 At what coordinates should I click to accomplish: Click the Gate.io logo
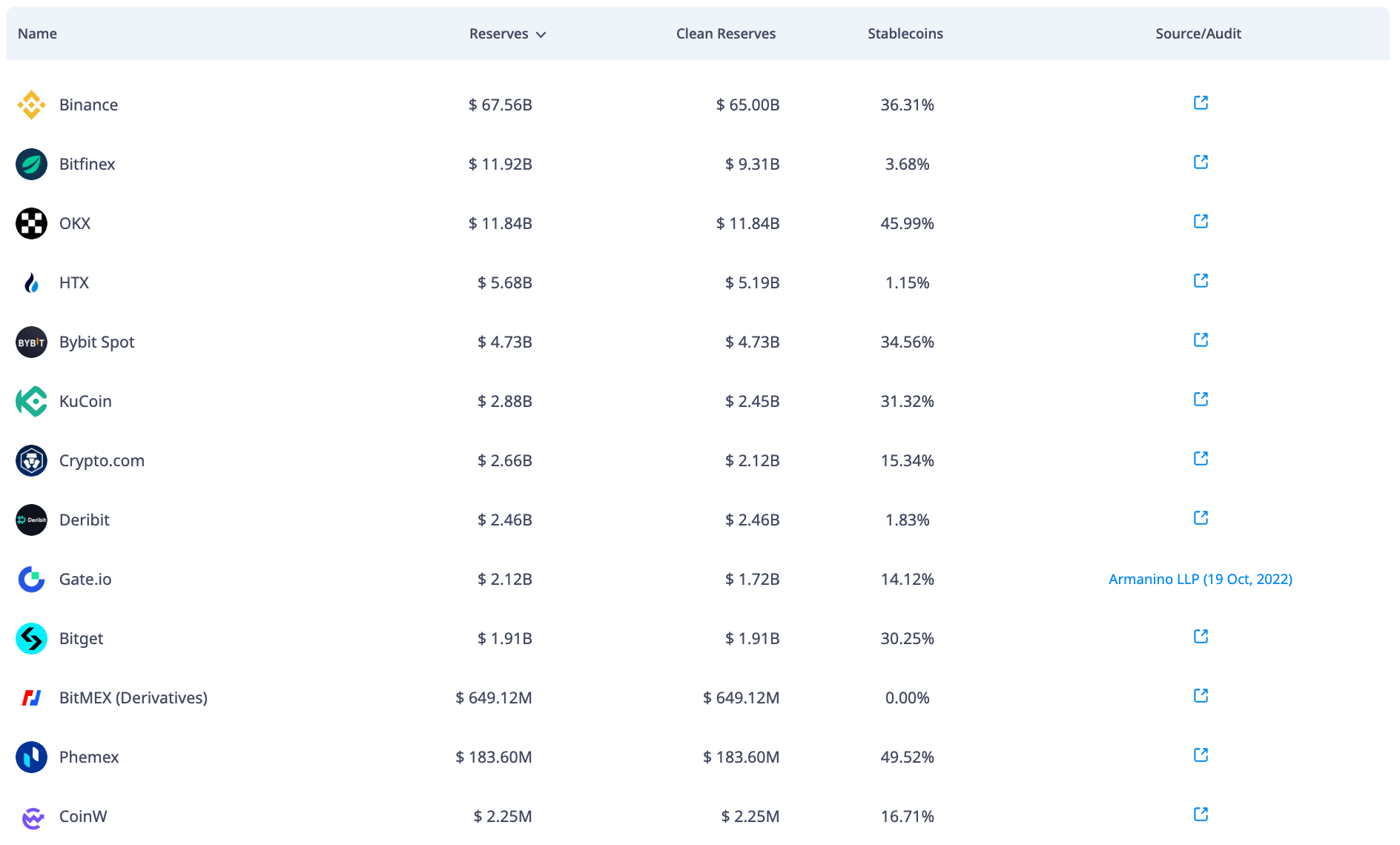click(x=31, y=579)
